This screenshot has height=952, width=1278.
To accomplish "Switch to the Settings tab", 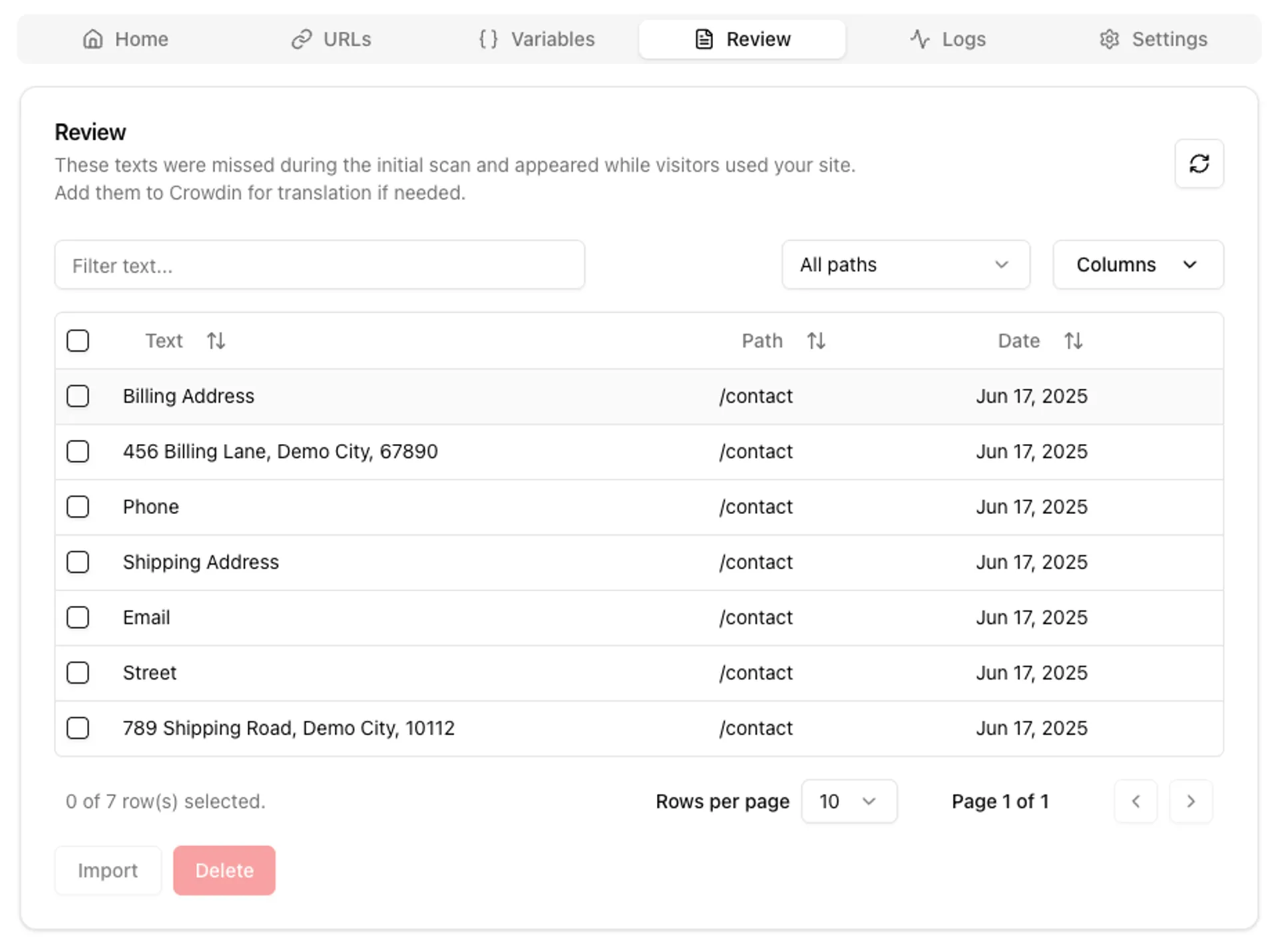I will (1153, 39).
